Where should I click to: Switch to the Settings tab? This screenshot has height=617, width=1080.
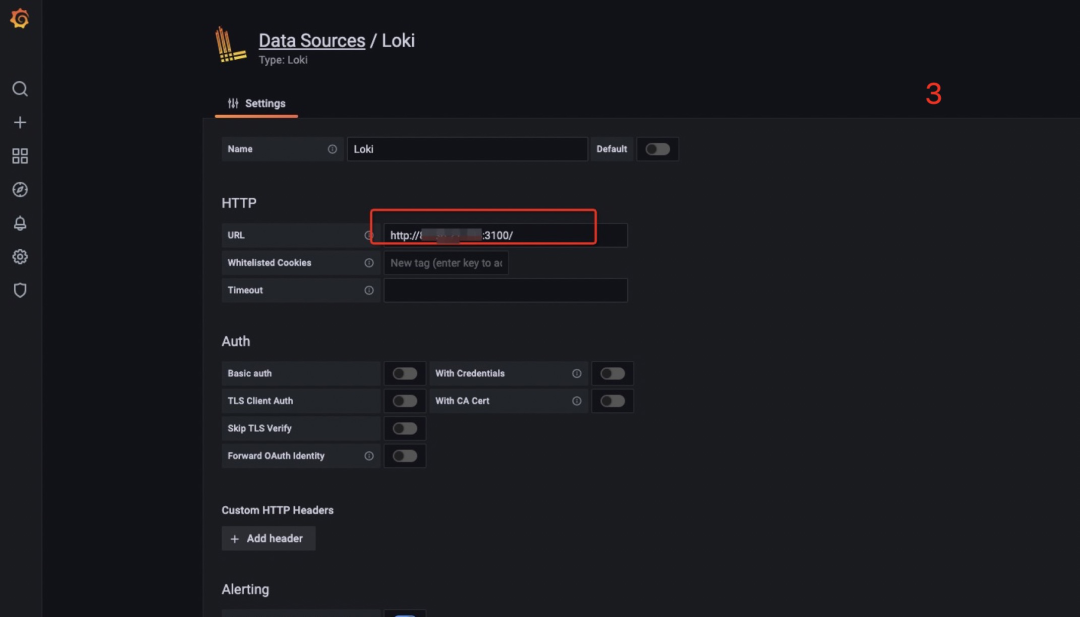pos(256,103)
